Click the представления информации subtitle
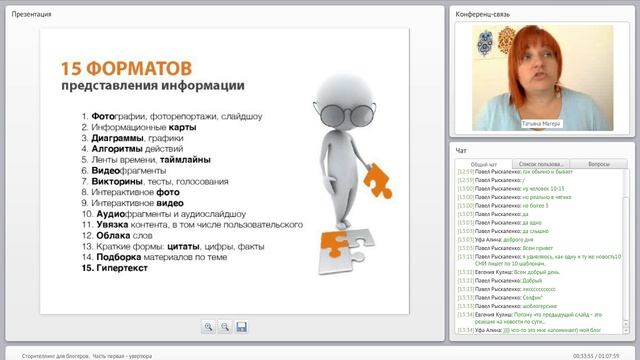 tap(153, 86)
